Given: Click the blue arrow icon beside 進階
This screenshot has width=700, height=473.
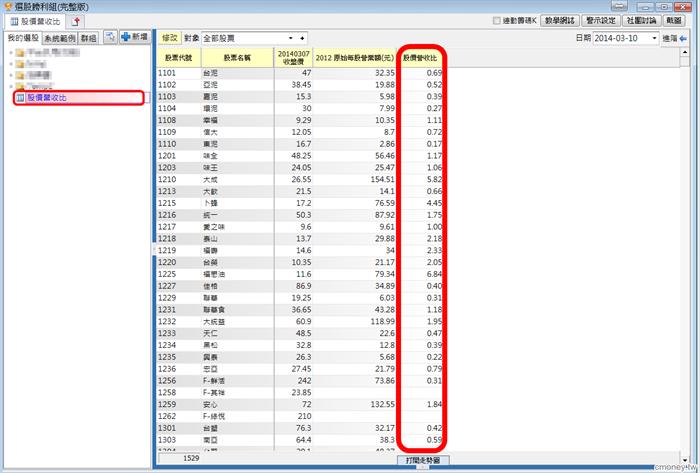Looking at the screenshot, I should click(683, 39).
